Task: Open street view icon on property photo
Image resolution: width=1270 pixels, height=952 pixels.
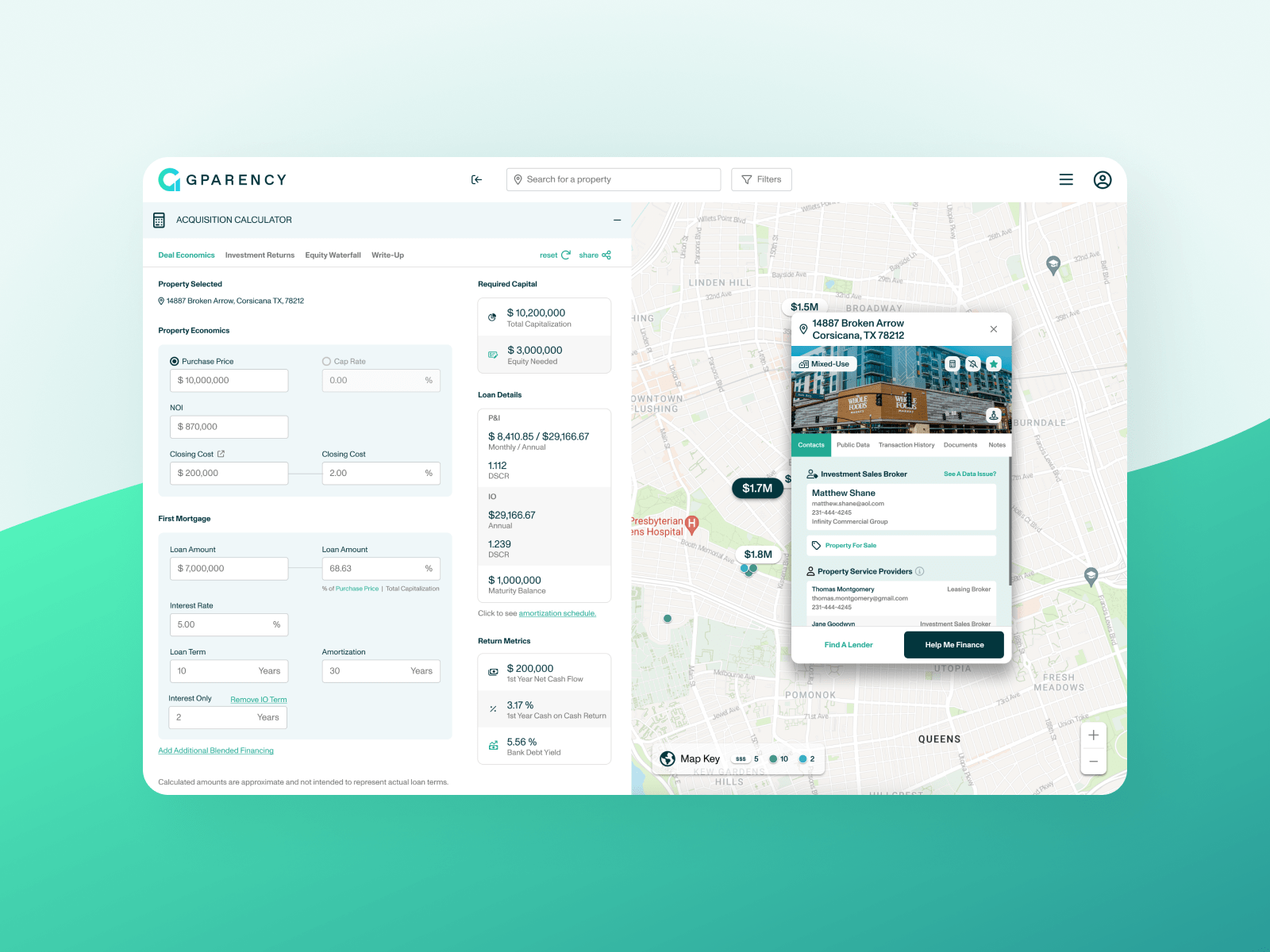Action: [x=993, y=415]
